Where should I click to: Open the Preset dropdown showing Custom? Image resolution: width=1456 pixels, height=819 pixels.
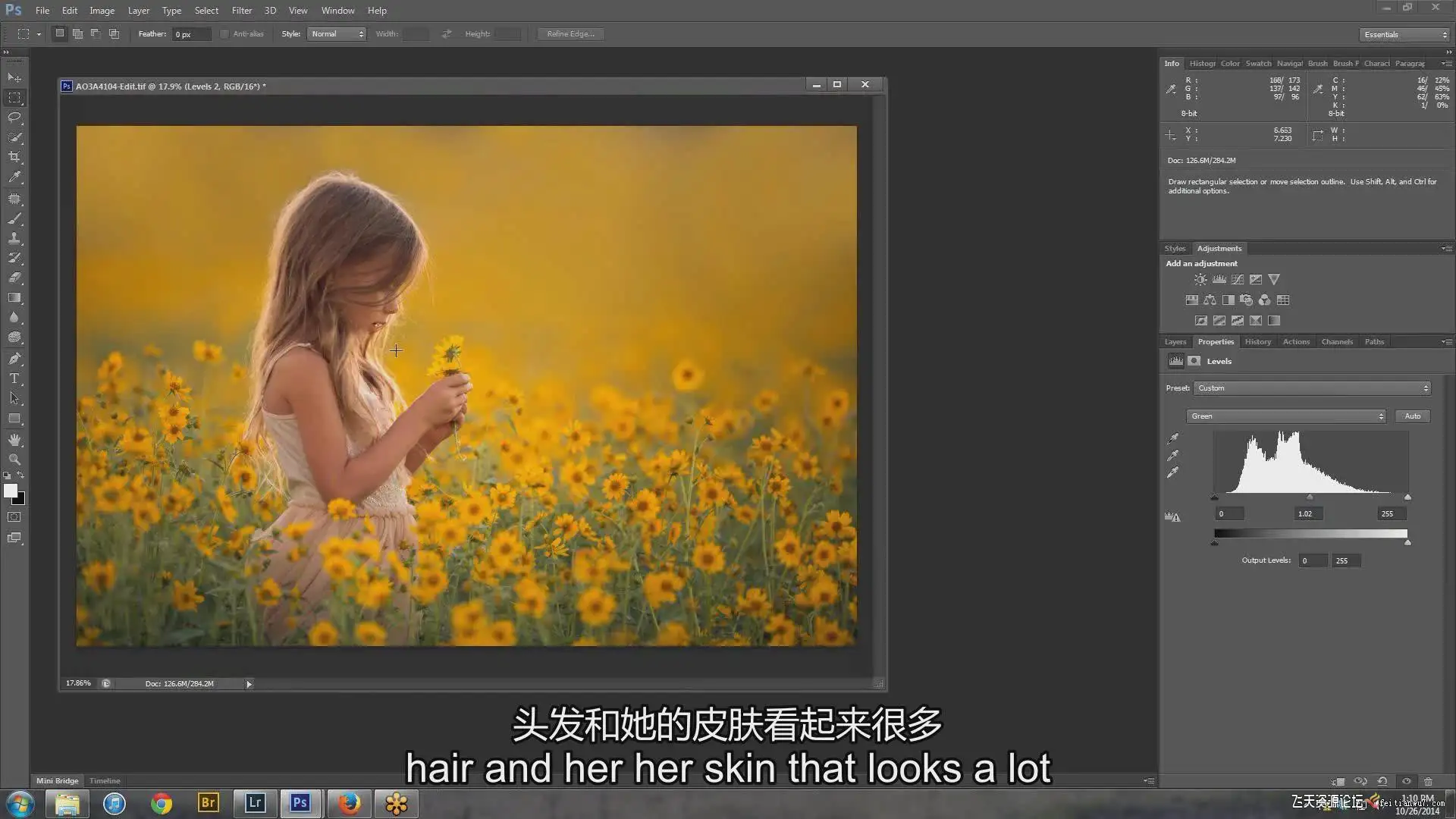click(1312, 388)
